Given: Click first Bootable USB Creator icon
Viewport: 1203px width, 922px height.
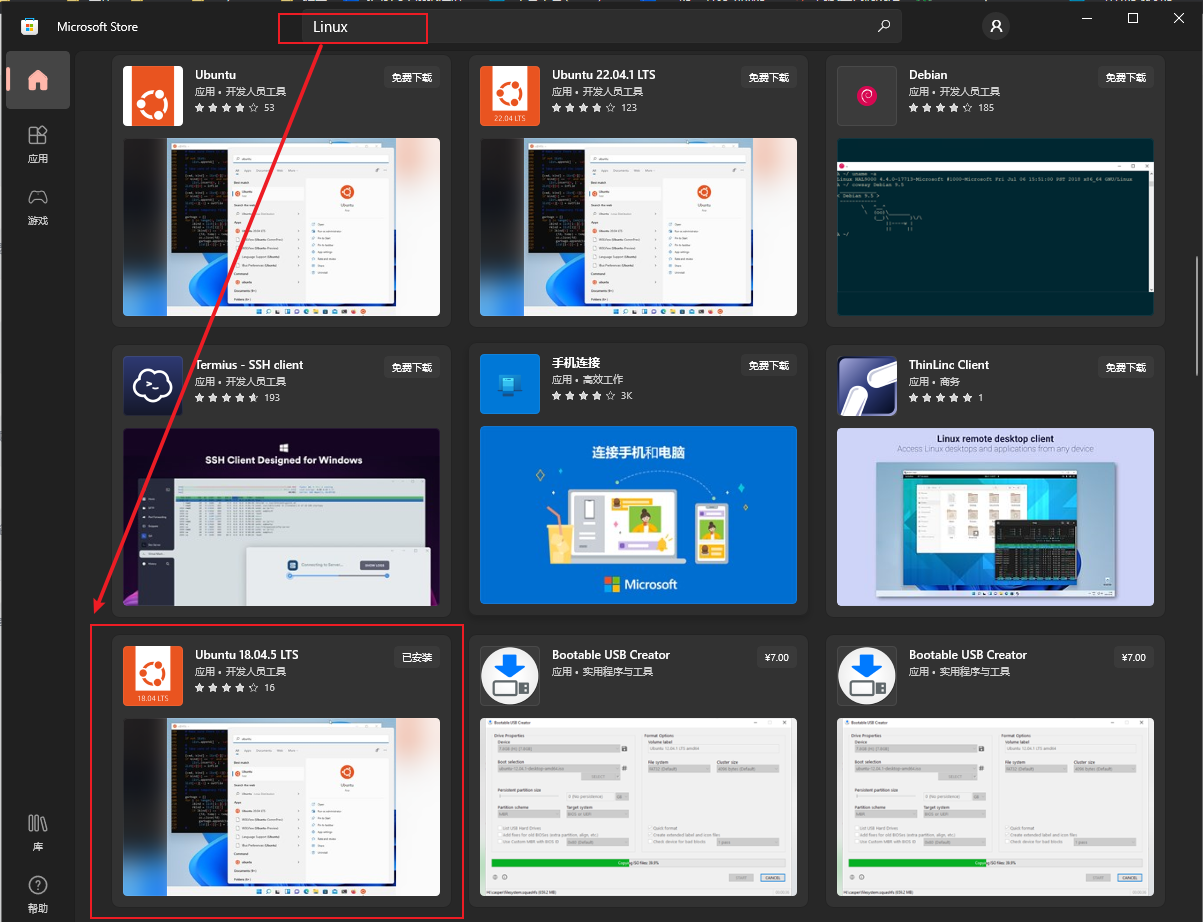Looking at the screenshot, I should (510, 676).
